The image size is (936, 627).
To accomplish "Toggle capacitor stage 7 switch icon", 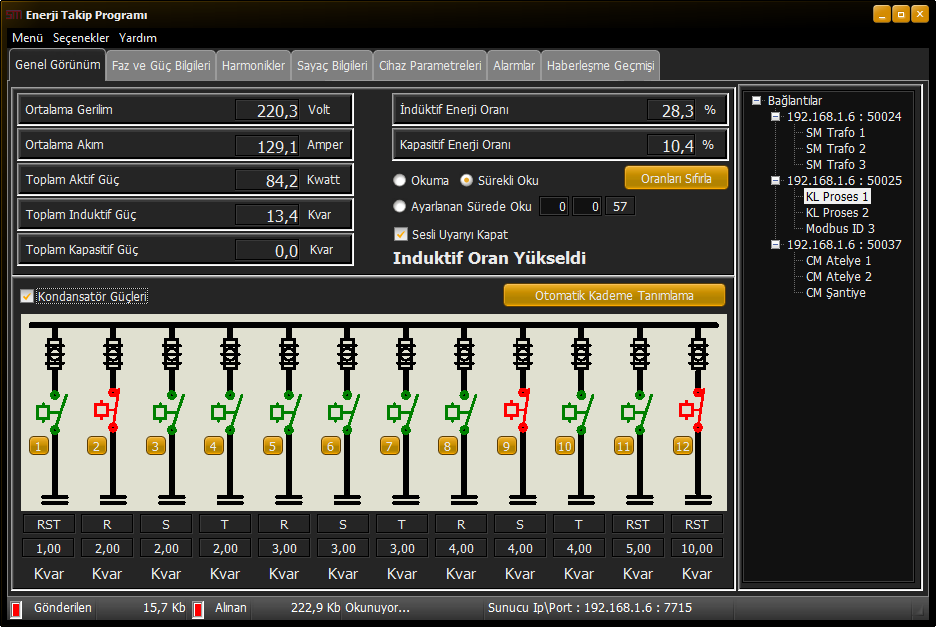I will pos(403,412).
